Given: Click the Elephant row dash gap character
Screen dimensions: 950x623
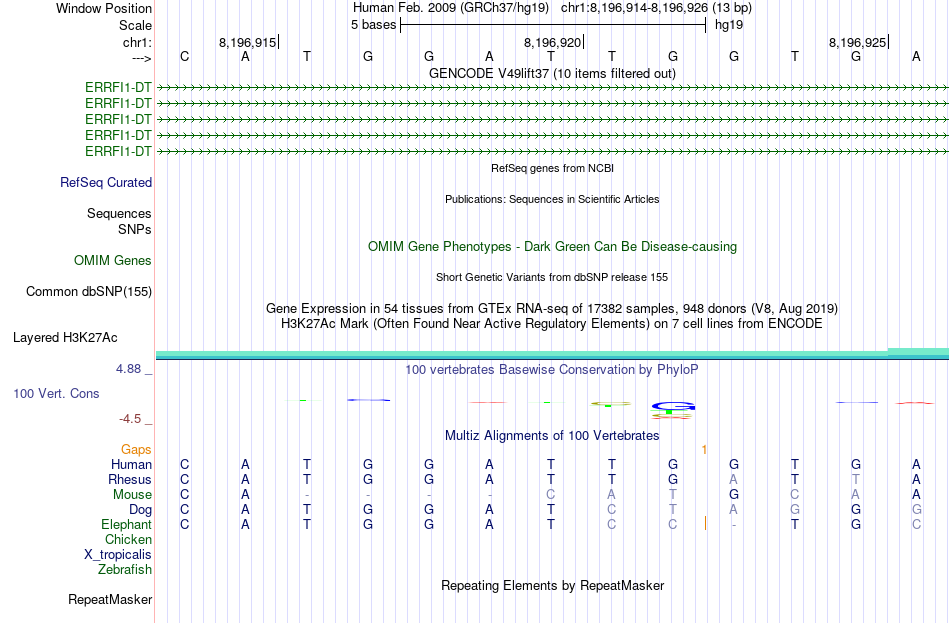Looking at the screenshot, I should point(734,525).
